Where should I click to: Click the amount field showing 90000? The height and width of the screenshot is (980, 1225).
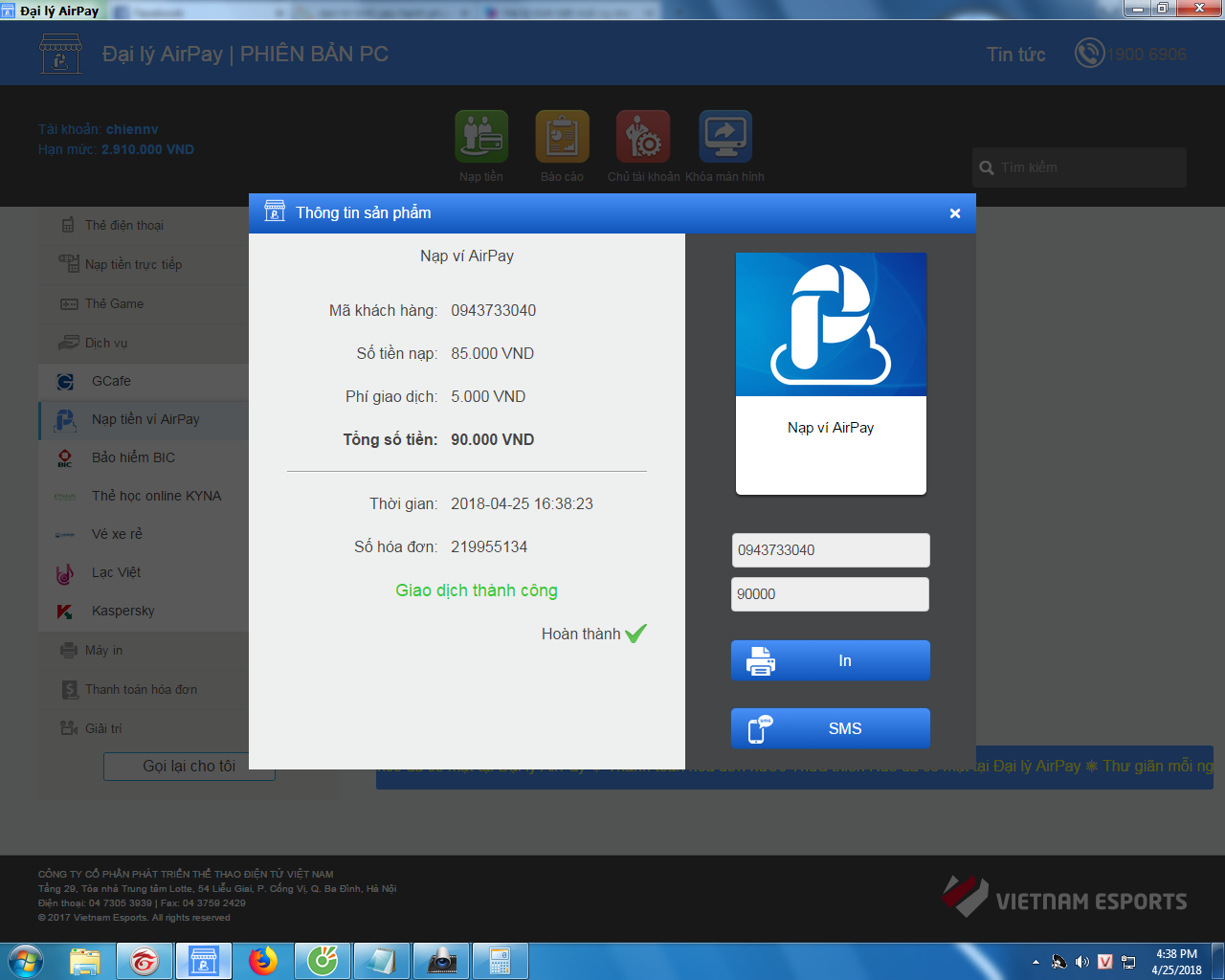(x=831, y=594)
